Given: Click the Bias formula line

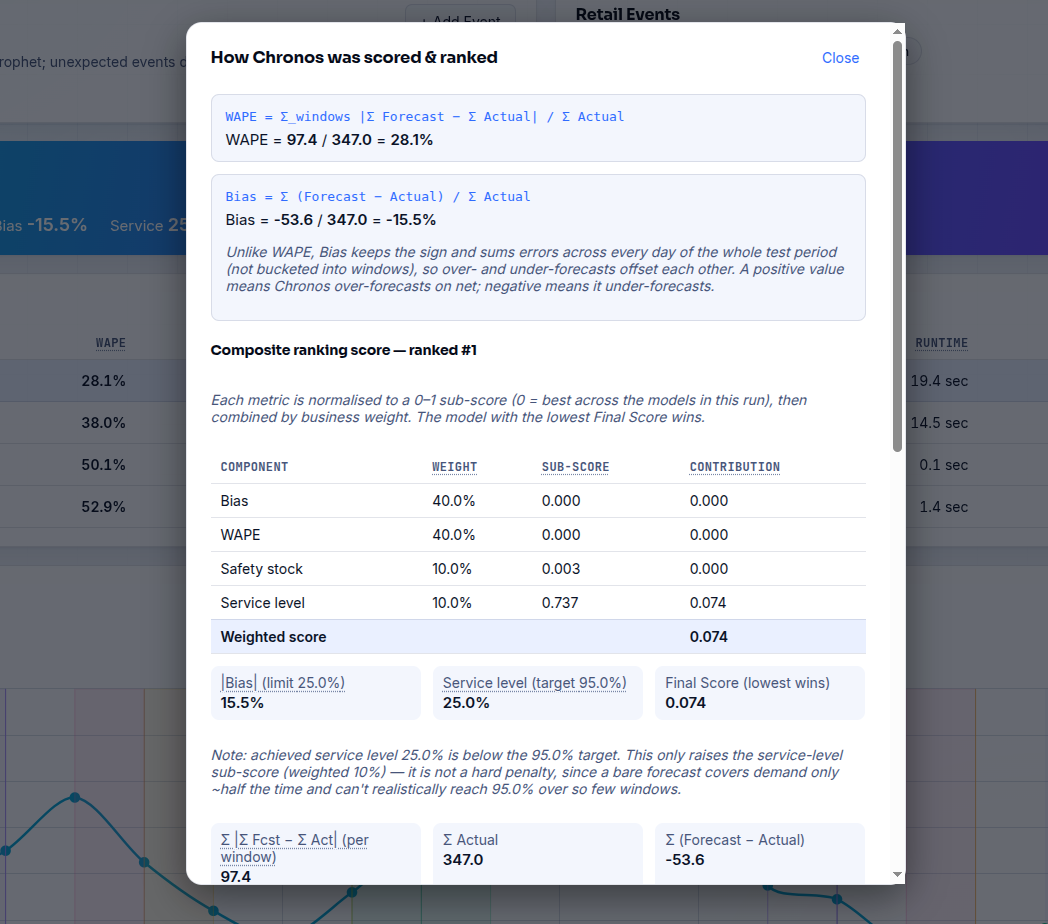Looking at the screenshot, I should point(378,197).
